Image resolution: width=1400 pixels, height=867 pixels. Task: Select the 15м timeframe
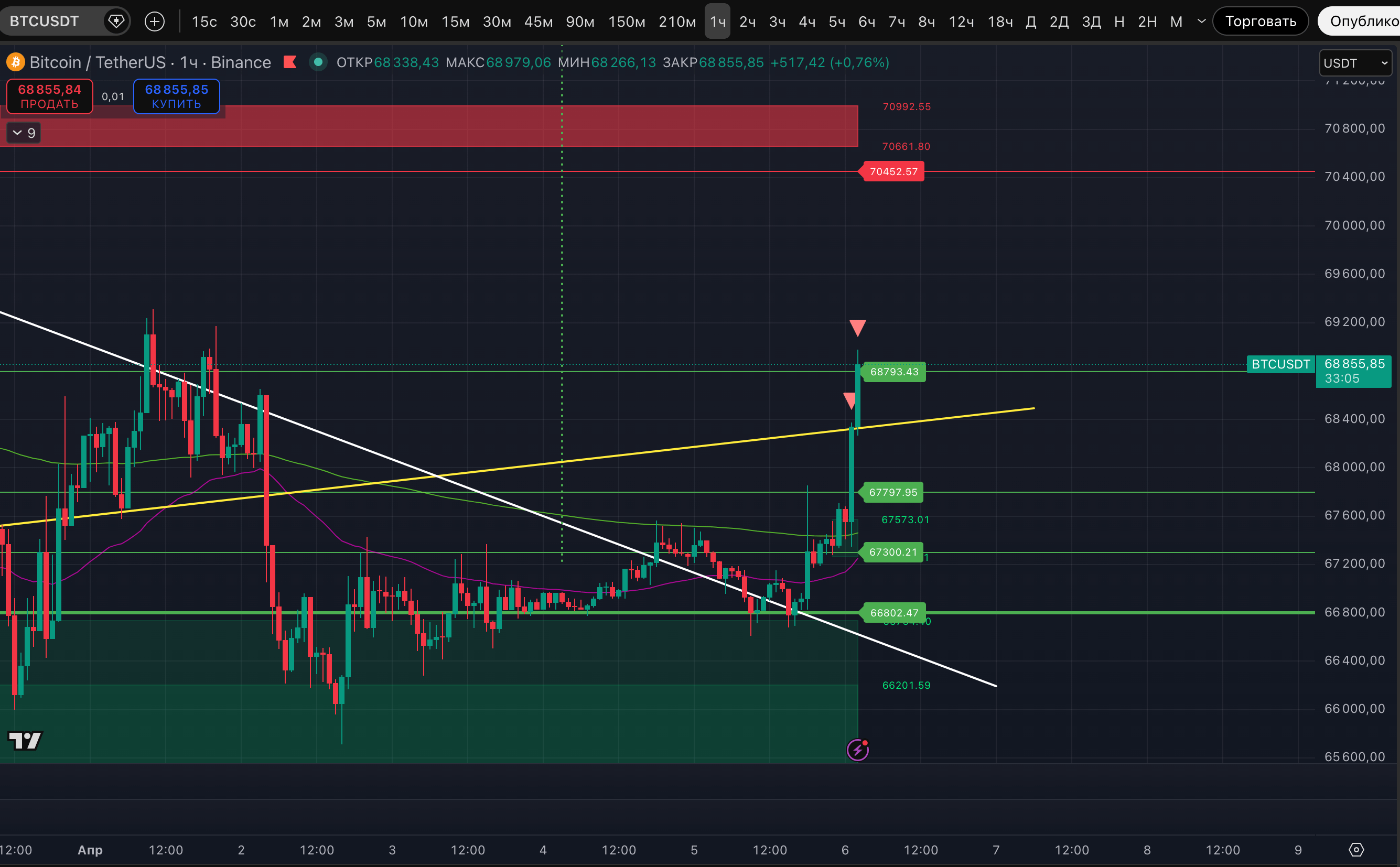455,22
